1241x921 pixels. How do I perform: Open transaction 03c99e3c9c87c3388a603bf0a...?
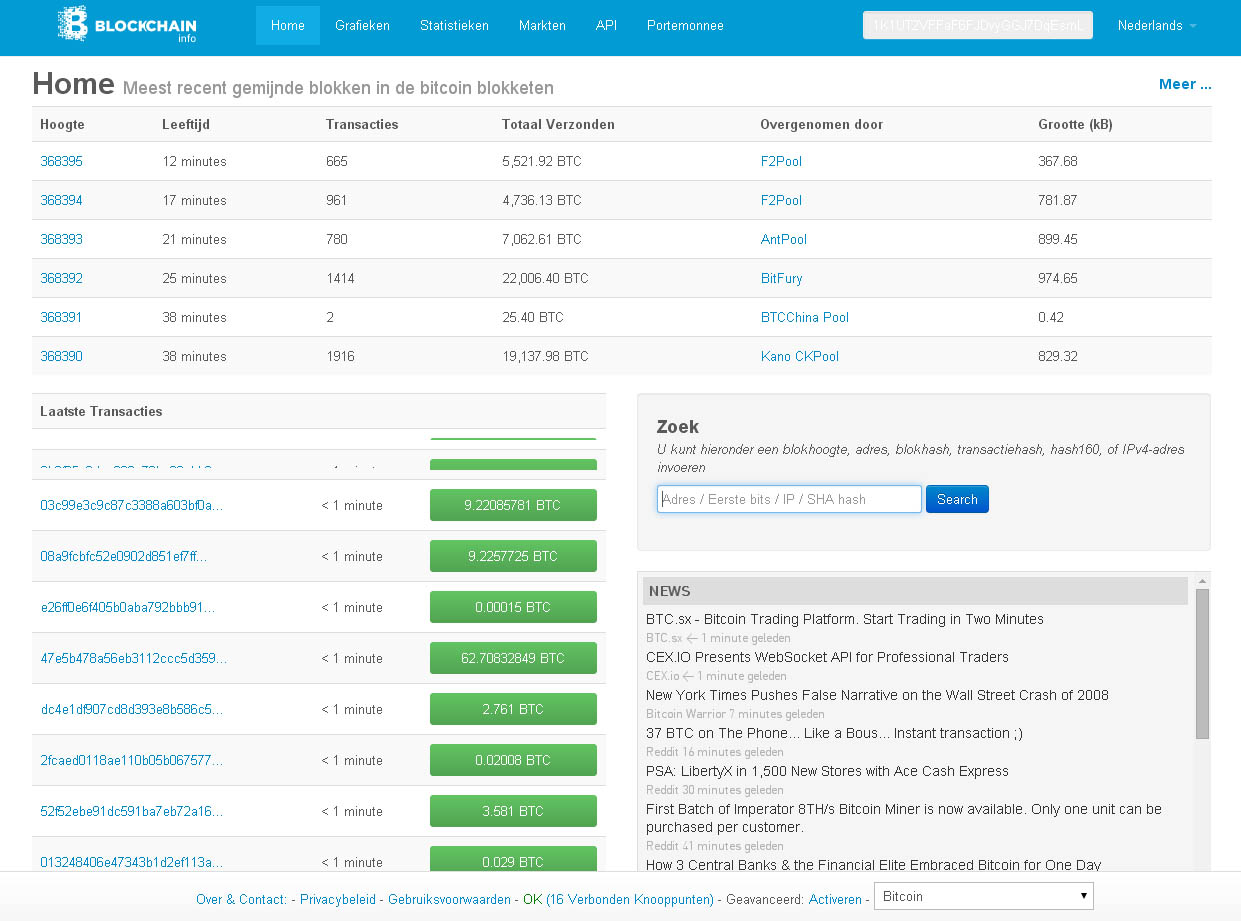(132, 505)
